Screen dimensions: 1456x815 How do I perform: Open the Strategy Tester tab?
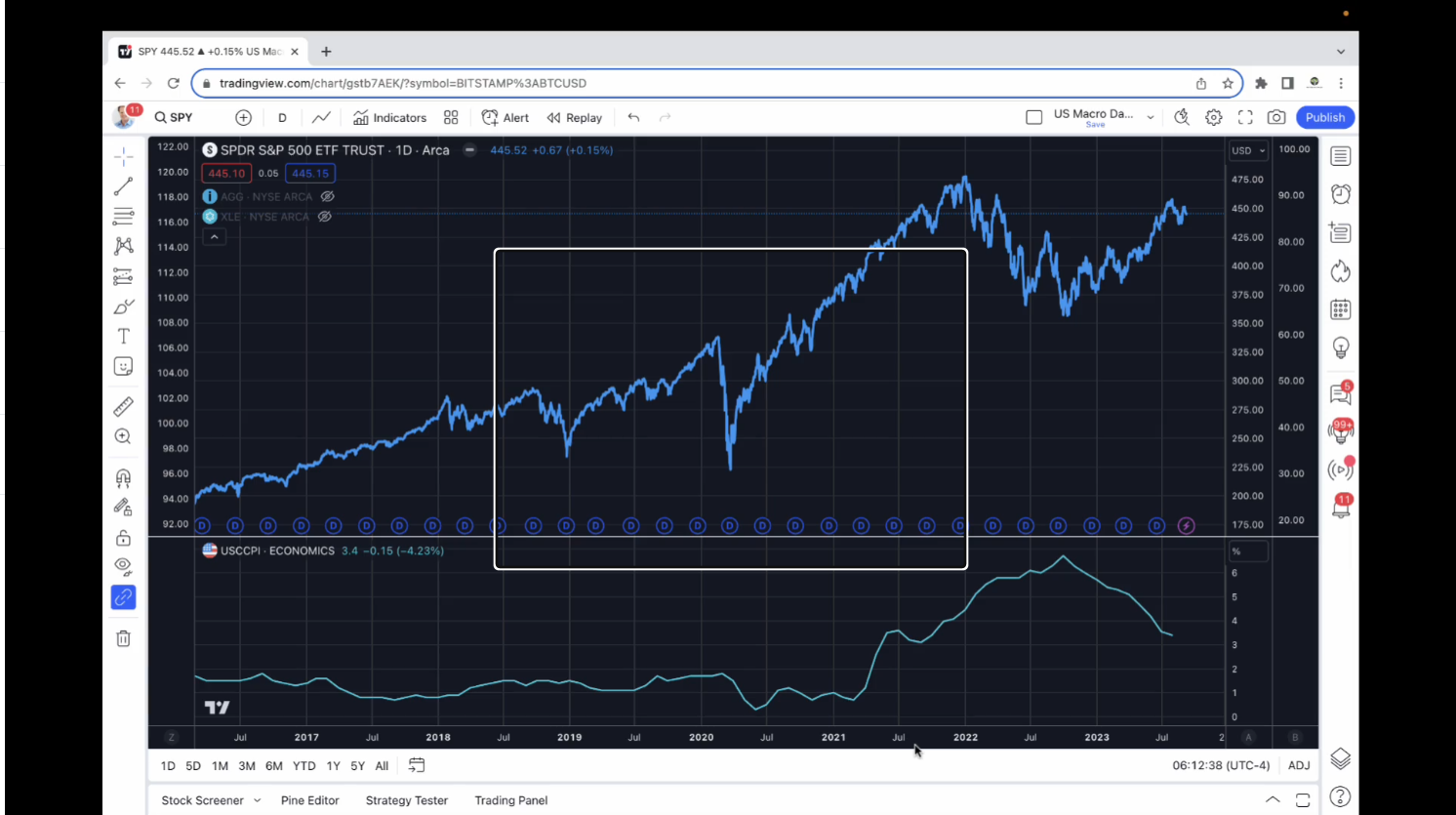[x=407, y=800]
